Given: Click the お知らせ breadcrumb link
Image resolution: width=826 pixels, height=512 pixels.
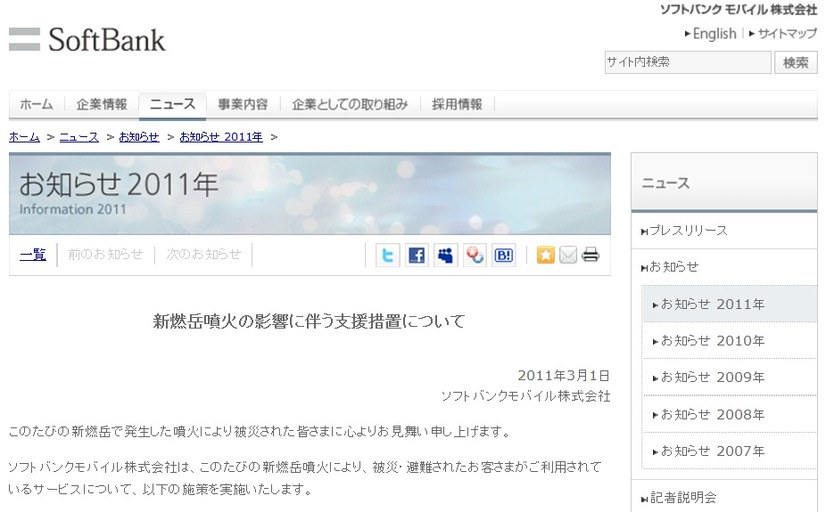Looking at the screenshot, I should 139,137.
